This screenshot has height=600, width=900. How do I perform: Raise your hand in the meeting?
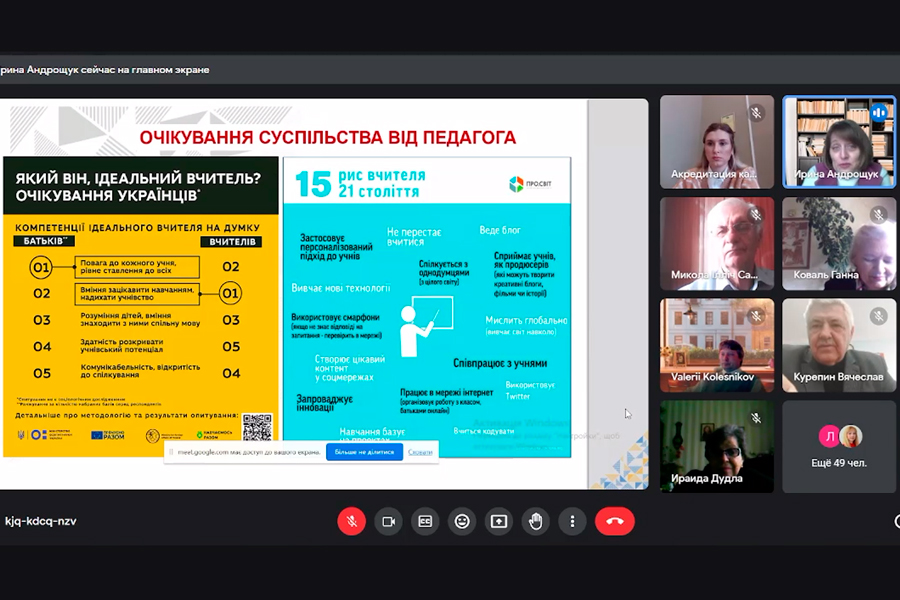pyautogui.click(x=535, y=521)
